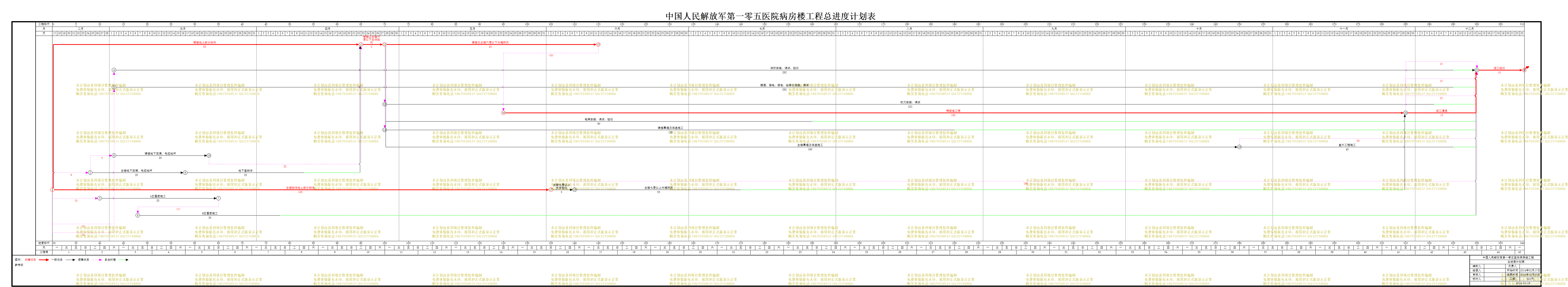Click the 二月 month header
Viewport: 1568px width, 287px height.
(81, 28)
